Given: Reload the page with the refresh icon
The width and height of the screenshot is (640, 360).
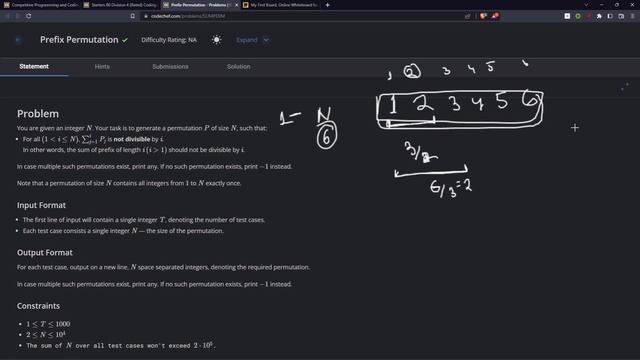Looking at the screenshot, I should [29, 16].
